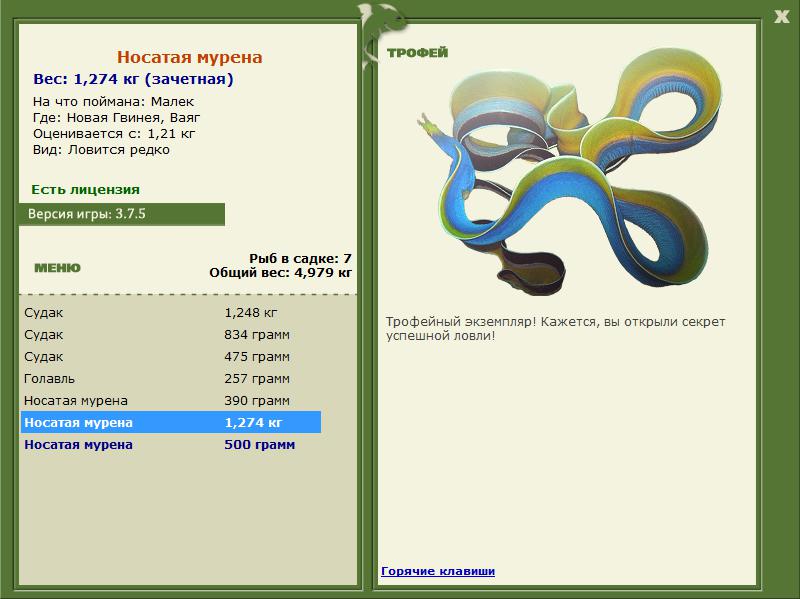Click the На что поймана: Малек line
Image resolution: width=800 pixels, height=599 pixels.
(113, 102)
